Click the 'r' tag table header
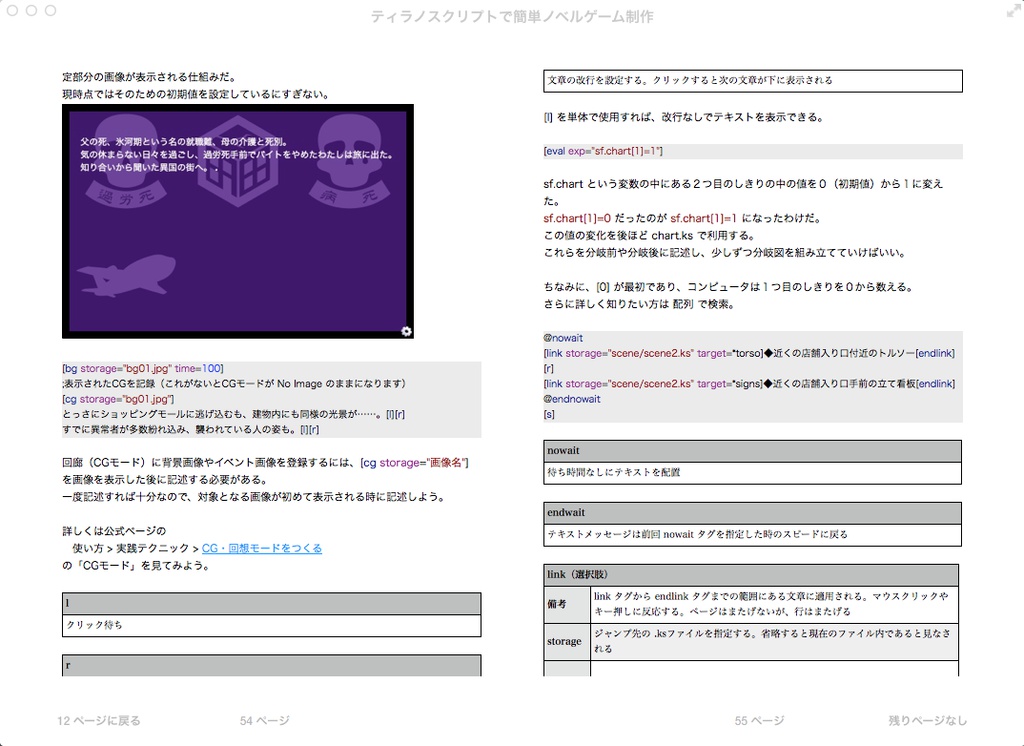The image size is (1024, 746). (272, 666)
